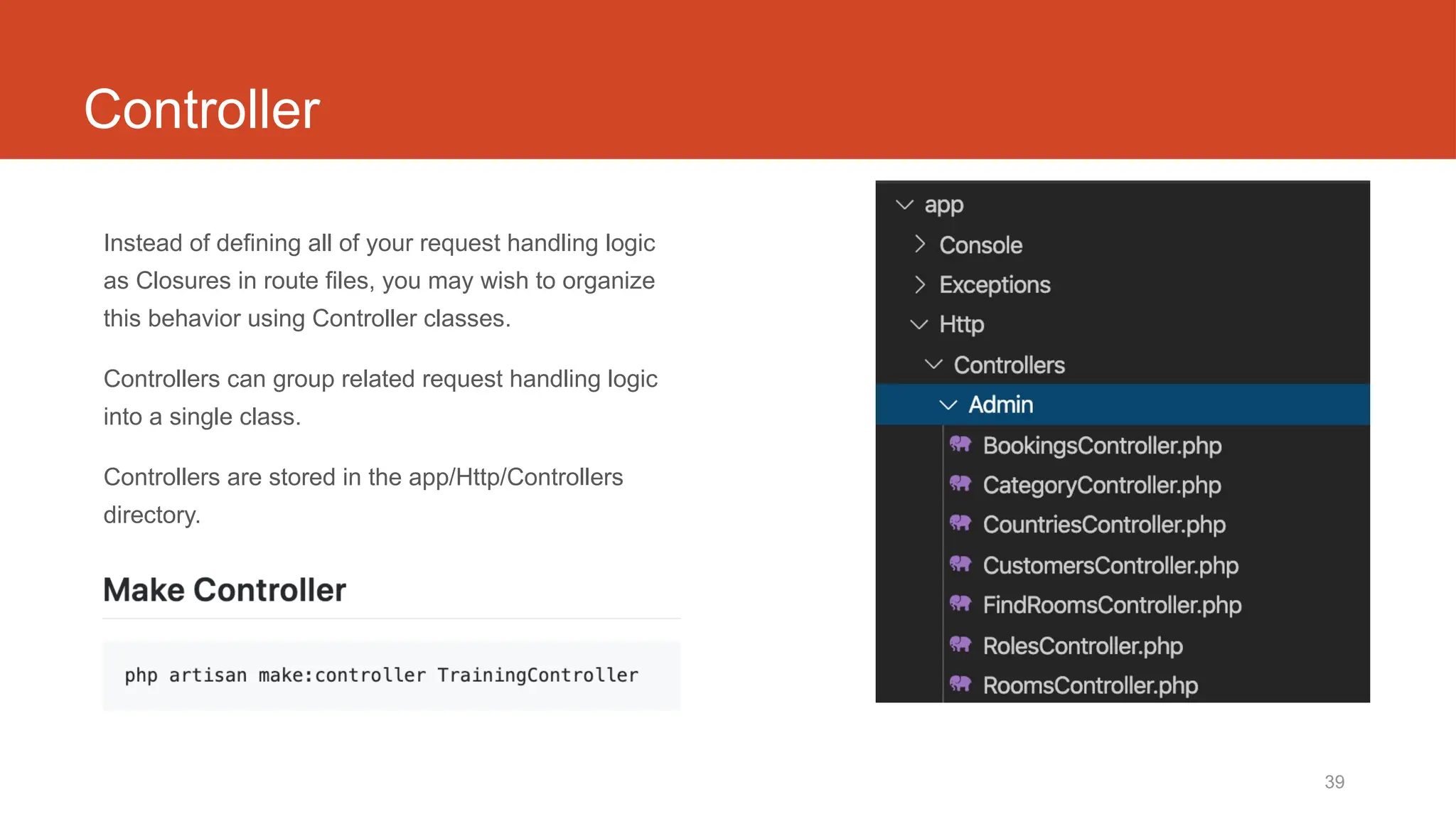Image resolution: width=1456 pixels, height=819 pixels.
Task: Click the CategoryController.php PHP file icon
Action: [x=960, y=484]
